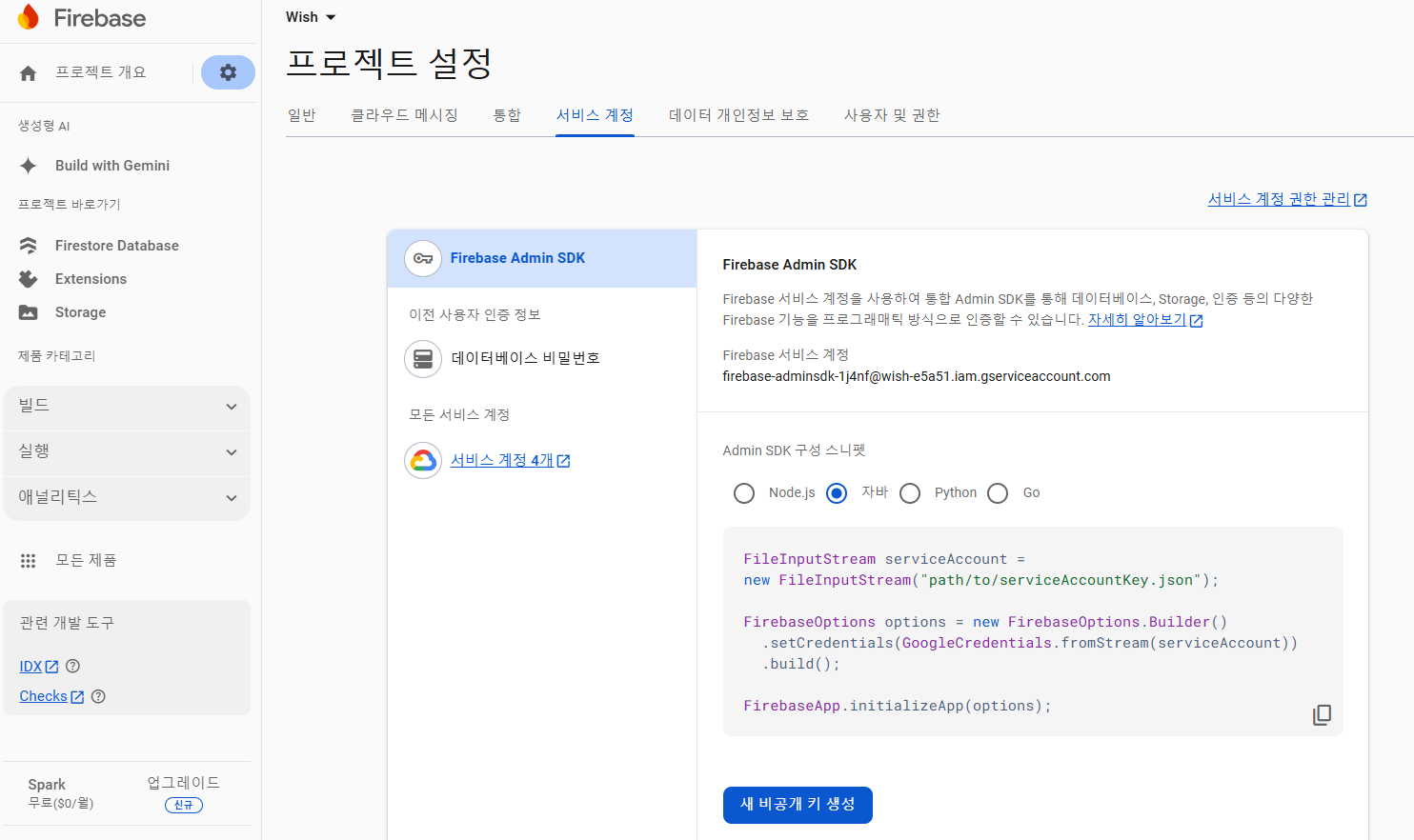Click the key icon beside Firebase Admin SDK
1414x840 pixels.
click(423, 258)
